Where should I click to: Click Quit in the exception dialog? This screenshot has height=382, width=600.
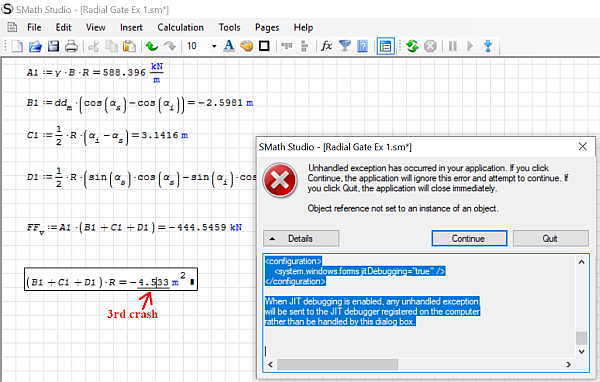click(x=550, y=238)
